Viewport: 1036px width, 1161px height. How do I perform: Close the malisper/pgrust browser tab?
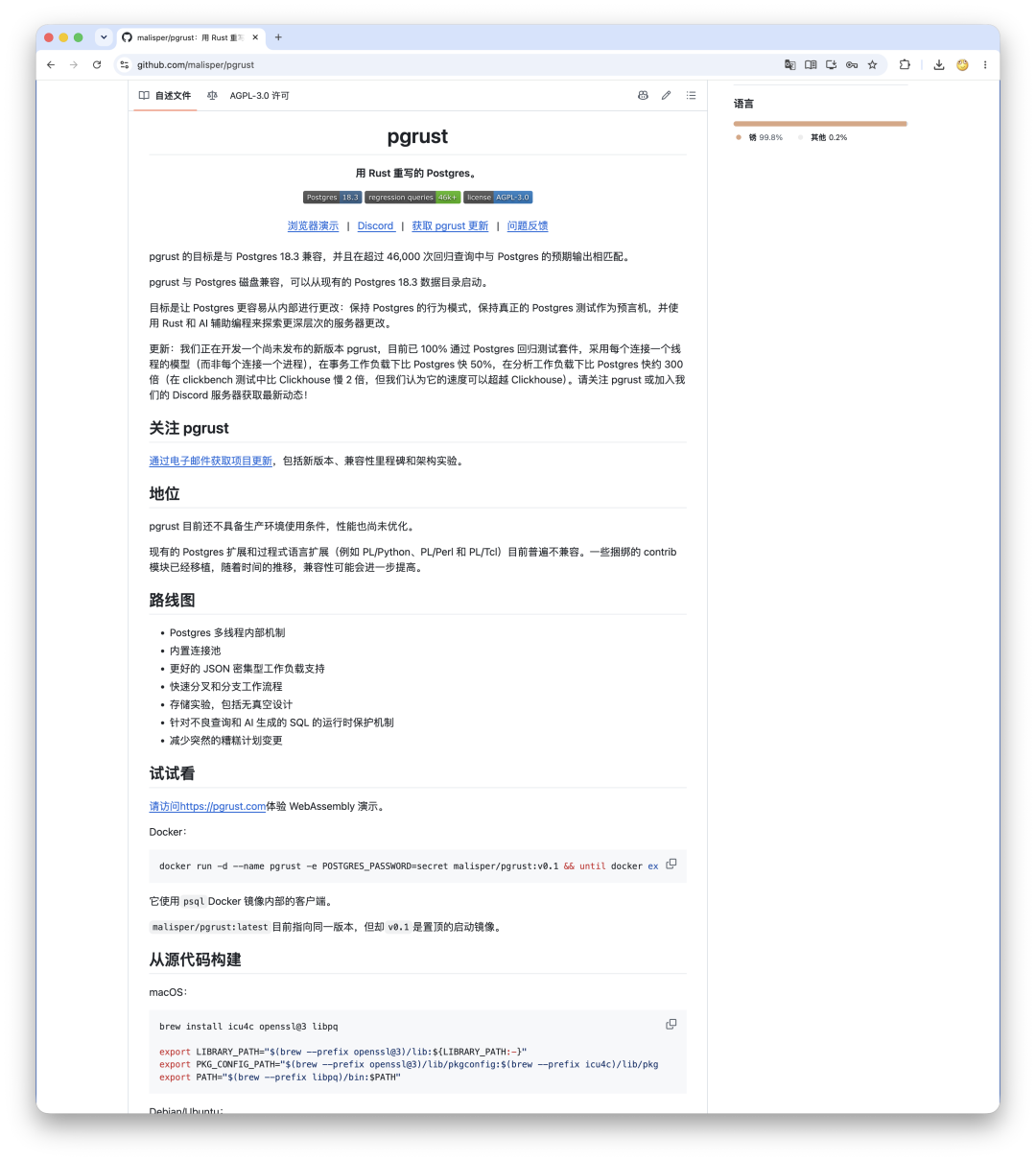click(x=255, y=37)
